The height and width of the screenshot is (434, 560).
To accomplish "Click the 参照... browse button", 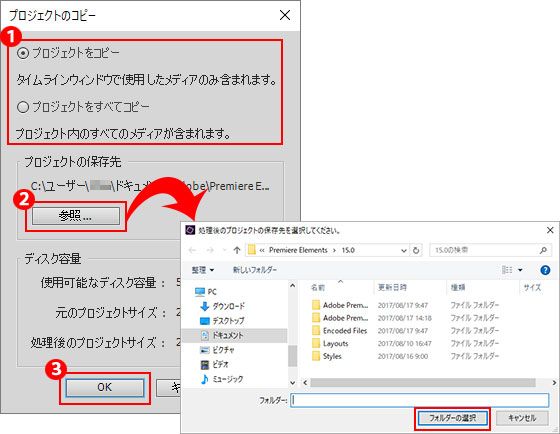I will [76, 216].
